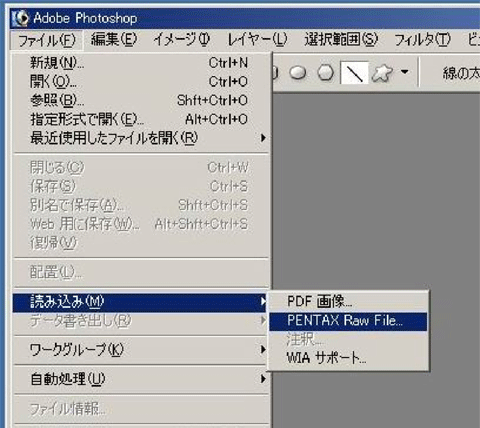Viewport: 480px width, 428px height.
Task: Open the イメージ(I) menu
Action: point(182,40)
